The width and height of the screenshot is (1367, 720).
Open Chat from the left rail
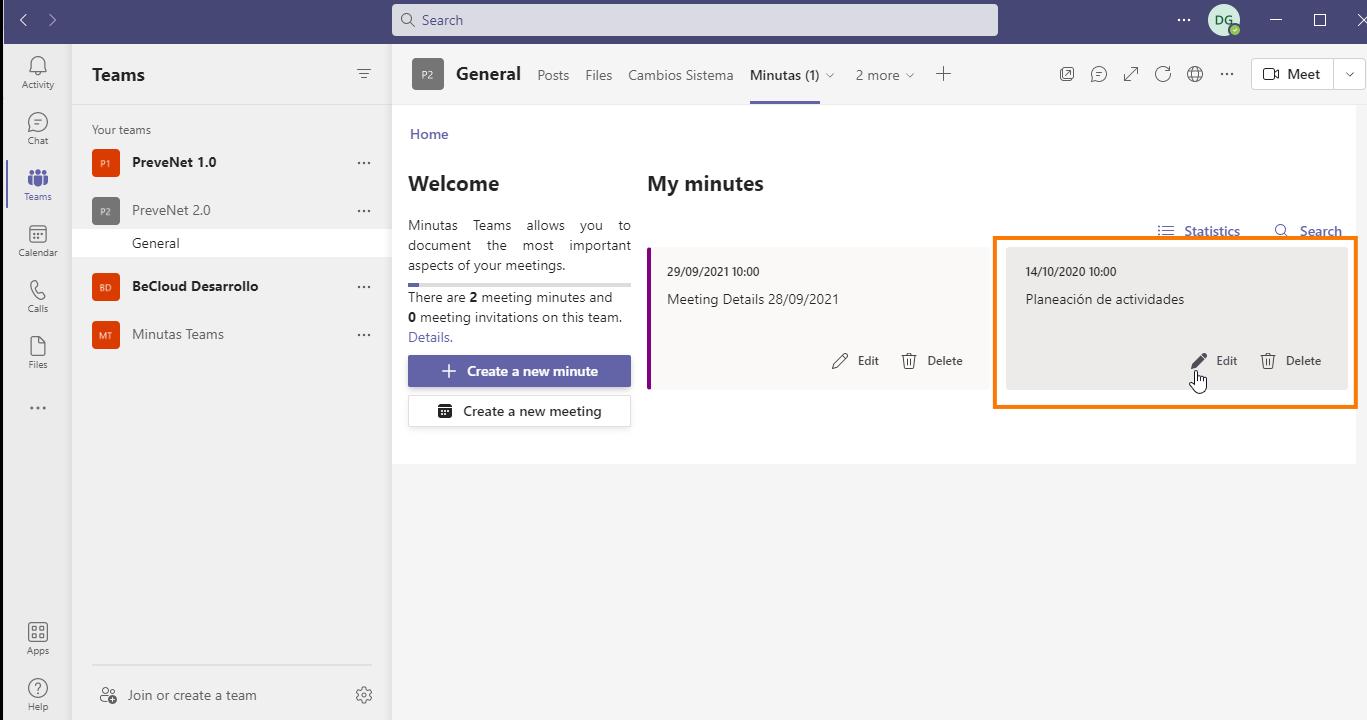(x=38, y=129)
